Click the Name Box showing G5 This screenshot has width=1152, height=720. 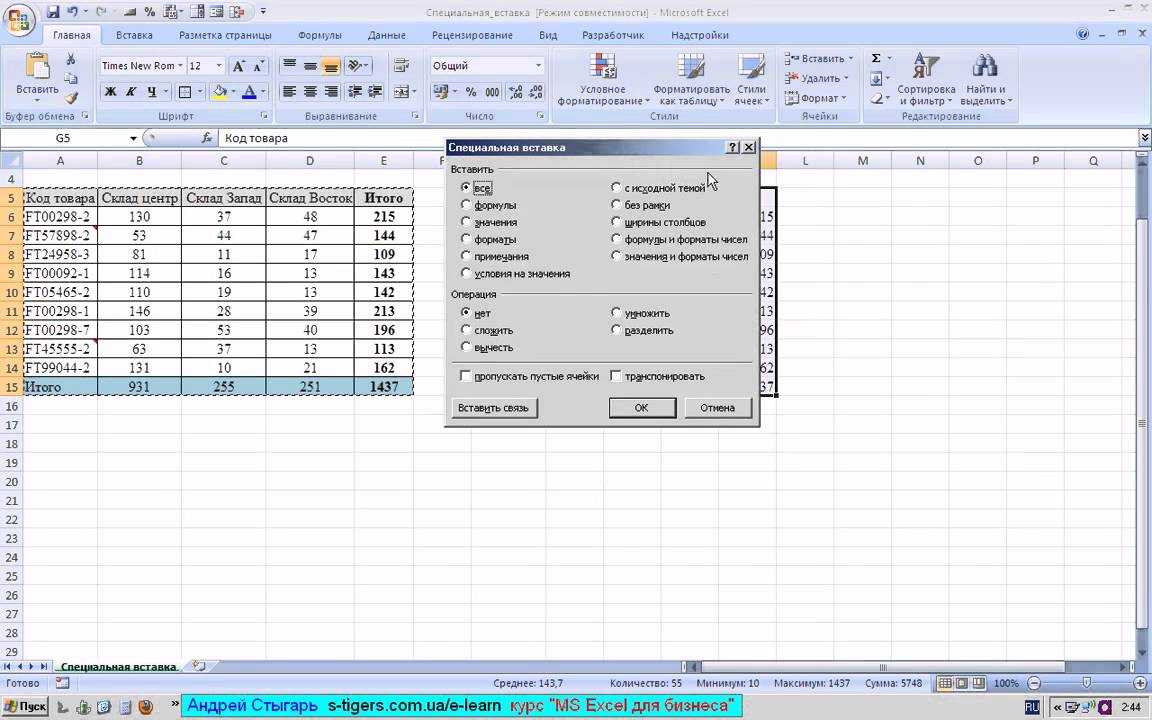pyautogui.click(x=63, y=138)
